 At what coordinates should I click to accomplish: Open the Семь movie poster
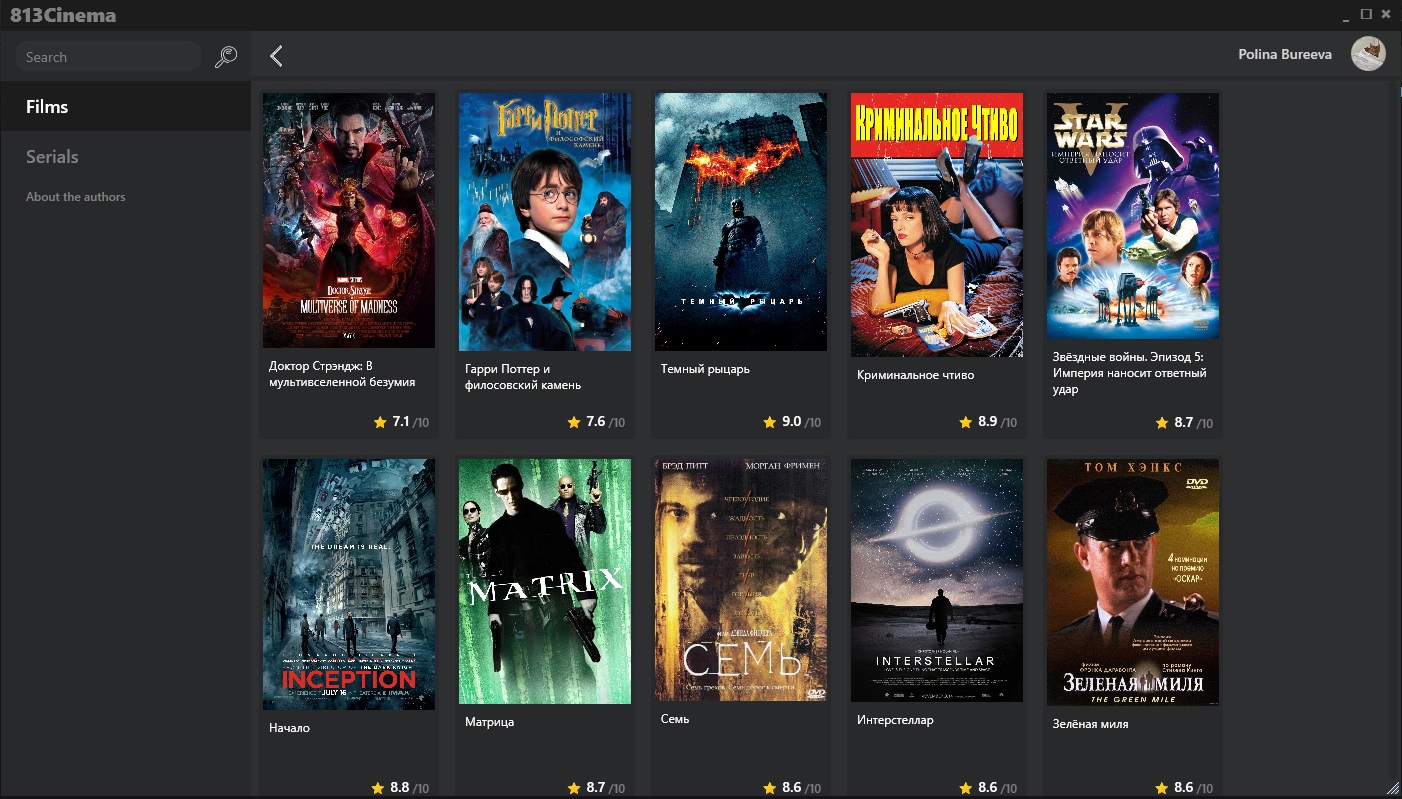click(x=741, y=580)
